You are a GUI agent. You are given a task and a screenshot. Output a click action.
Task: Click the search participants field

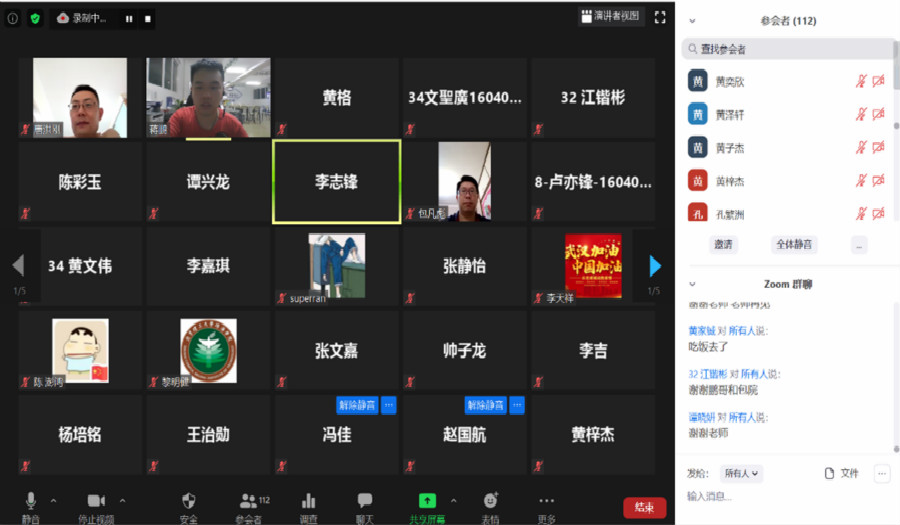tap(788, 49)
